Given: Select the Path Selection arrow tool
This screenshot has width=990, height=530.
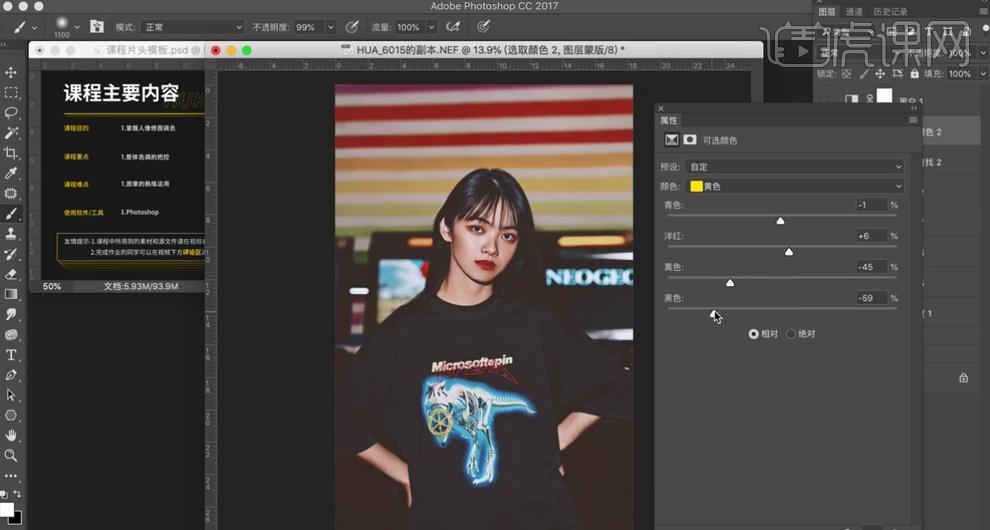Looking at the screenshot, I should pos(11,395).
